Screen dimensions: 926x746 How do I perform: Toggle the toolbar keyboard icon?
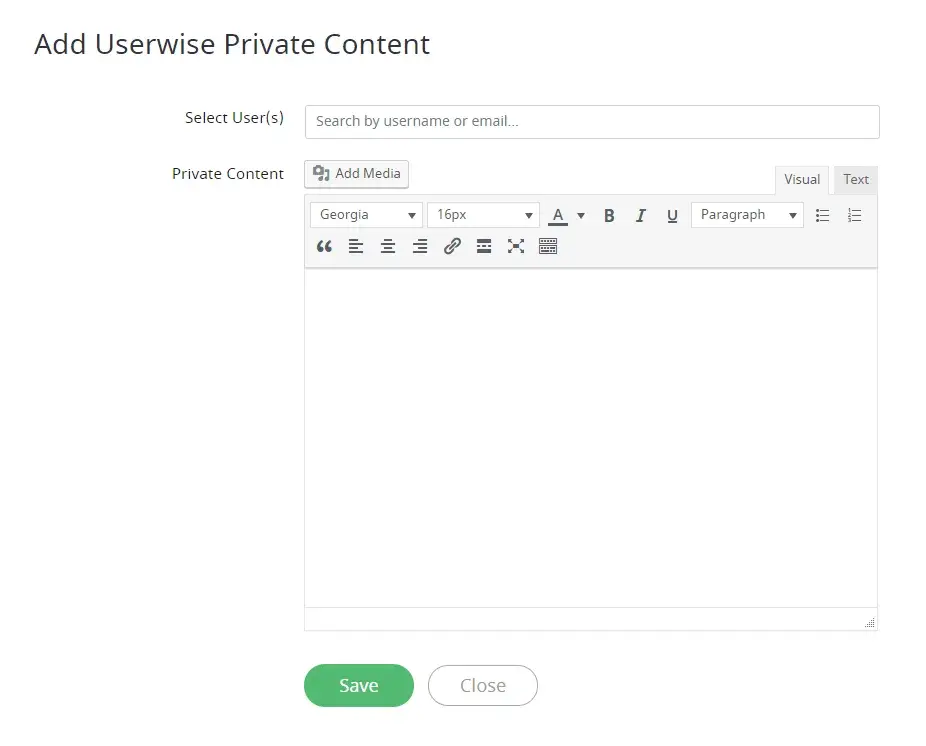coord(548,246)
